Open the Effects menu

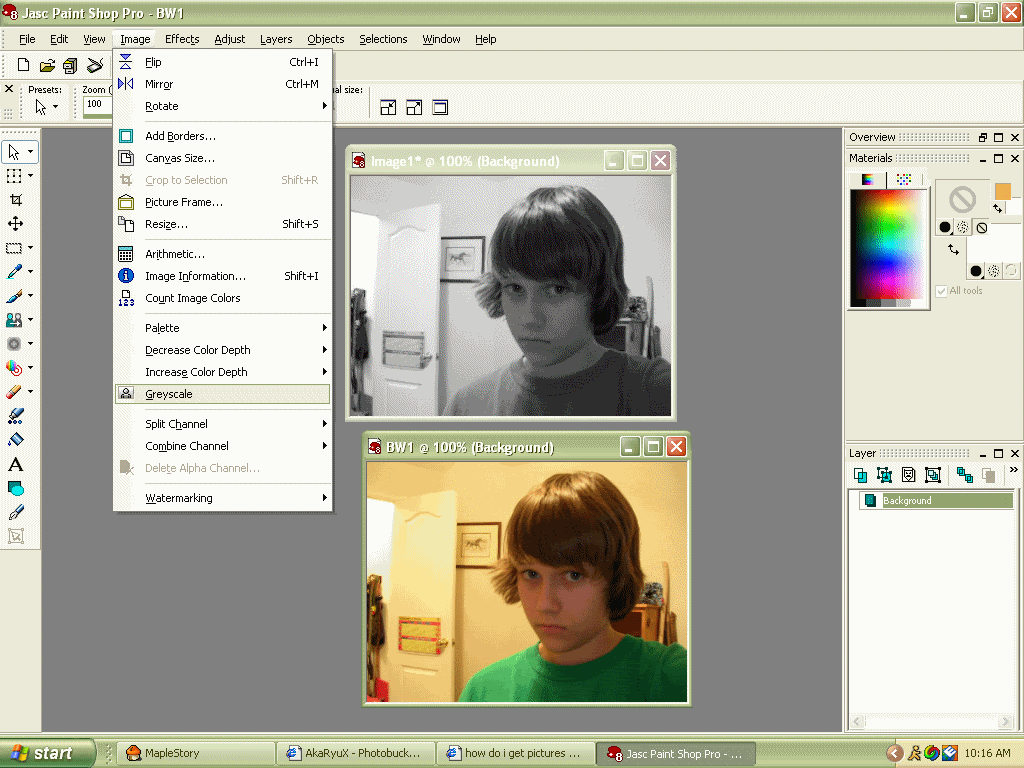coord(182,39)
